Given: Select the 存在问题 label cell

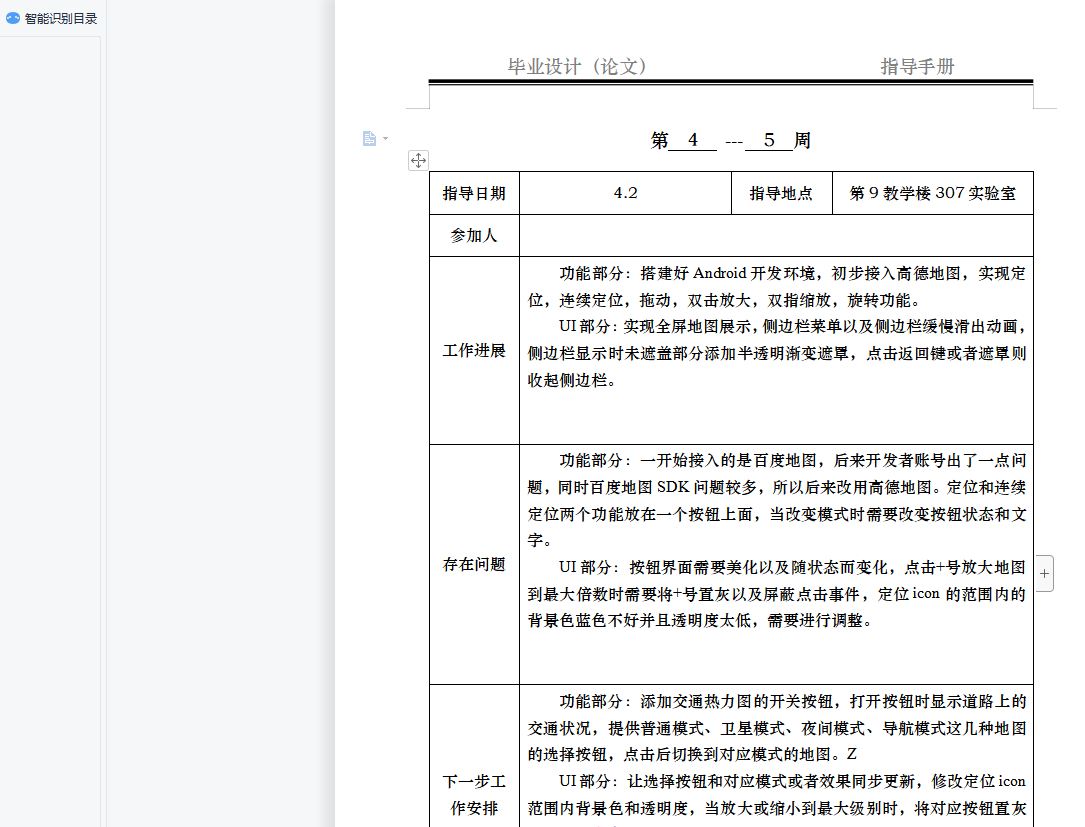Looking at the screenshot, I should 474,564.
